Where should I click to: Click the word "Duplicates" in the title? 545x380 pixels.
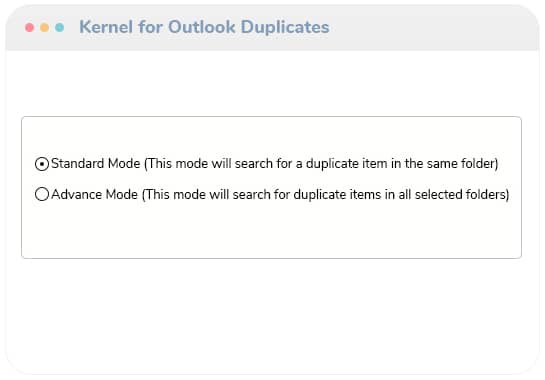pos(285,27)
